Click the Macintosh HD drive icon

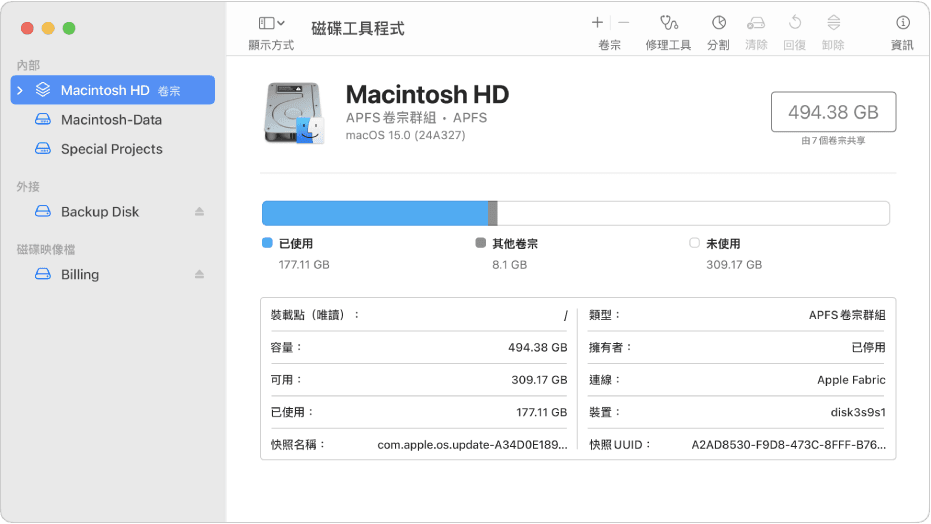[x=294, y=113]
